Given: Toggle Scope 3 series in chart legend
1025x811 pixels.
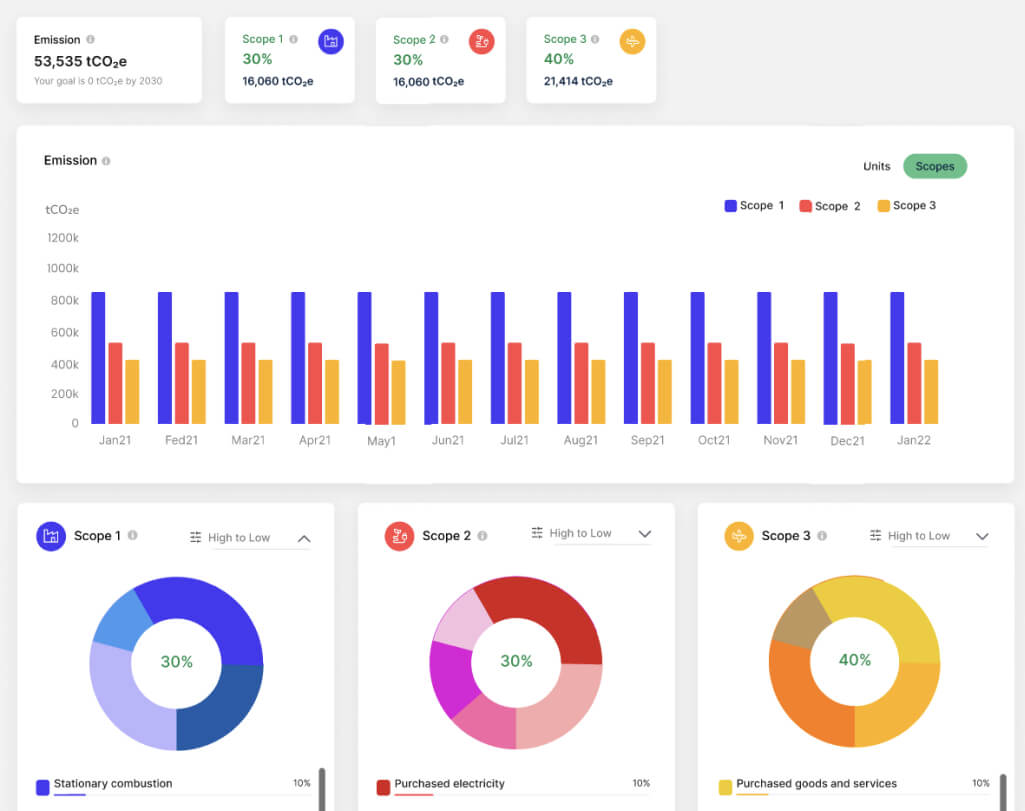Looking at the screenshot, I should point(907,206).
